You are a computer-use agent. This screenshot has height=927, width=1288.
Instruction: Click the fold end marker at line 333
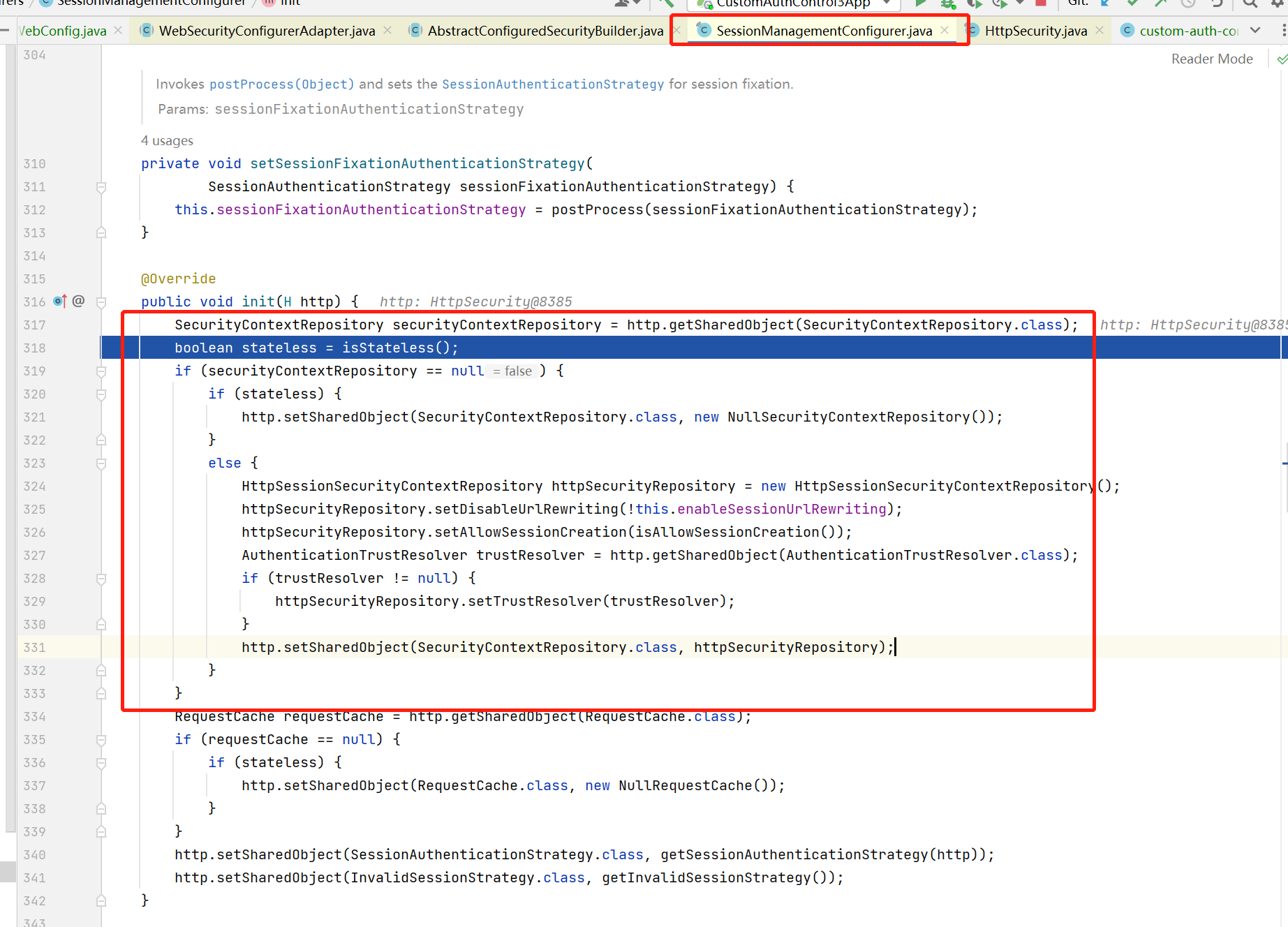[x=101, y=693]
